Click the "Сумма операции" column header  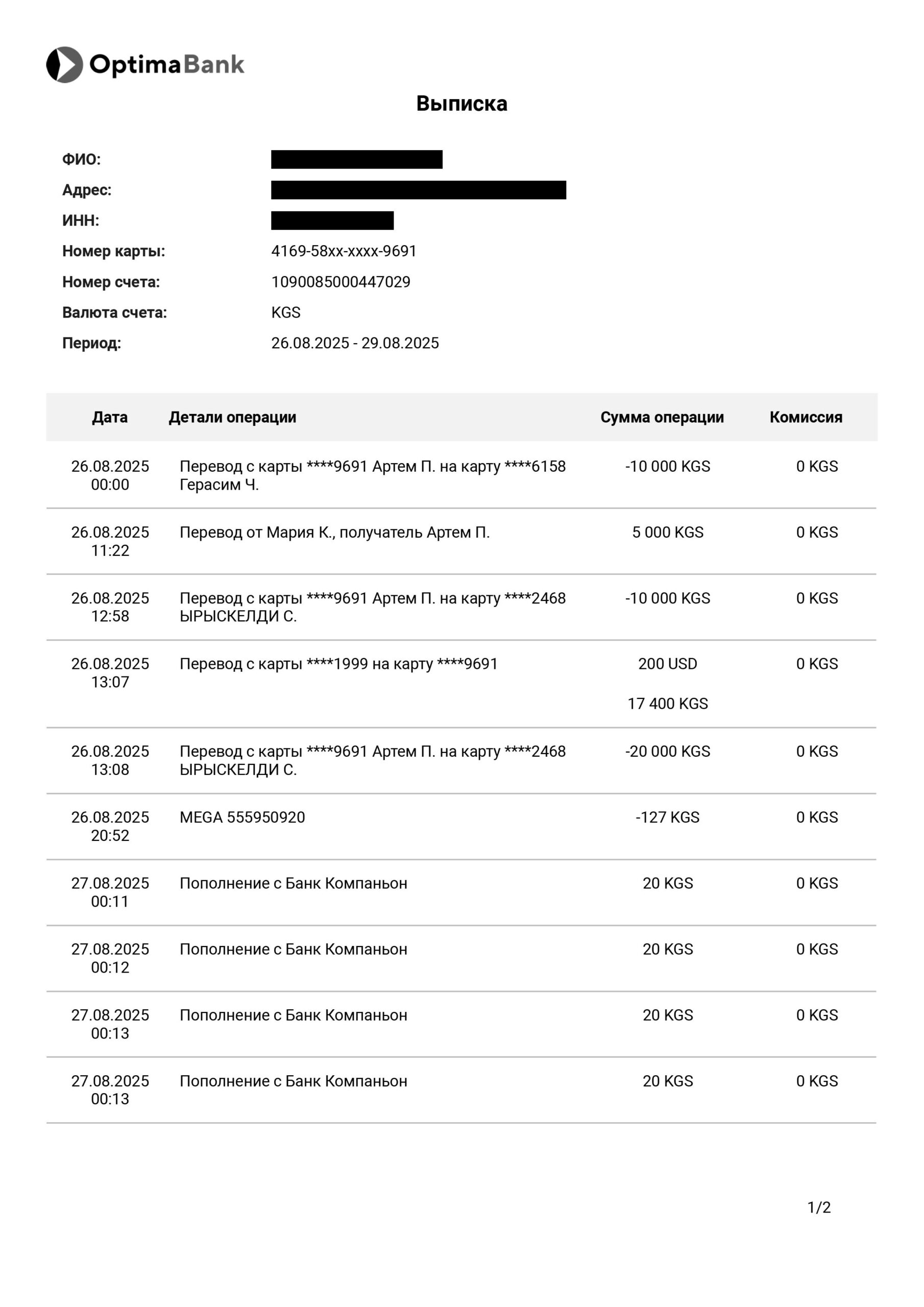662,417
